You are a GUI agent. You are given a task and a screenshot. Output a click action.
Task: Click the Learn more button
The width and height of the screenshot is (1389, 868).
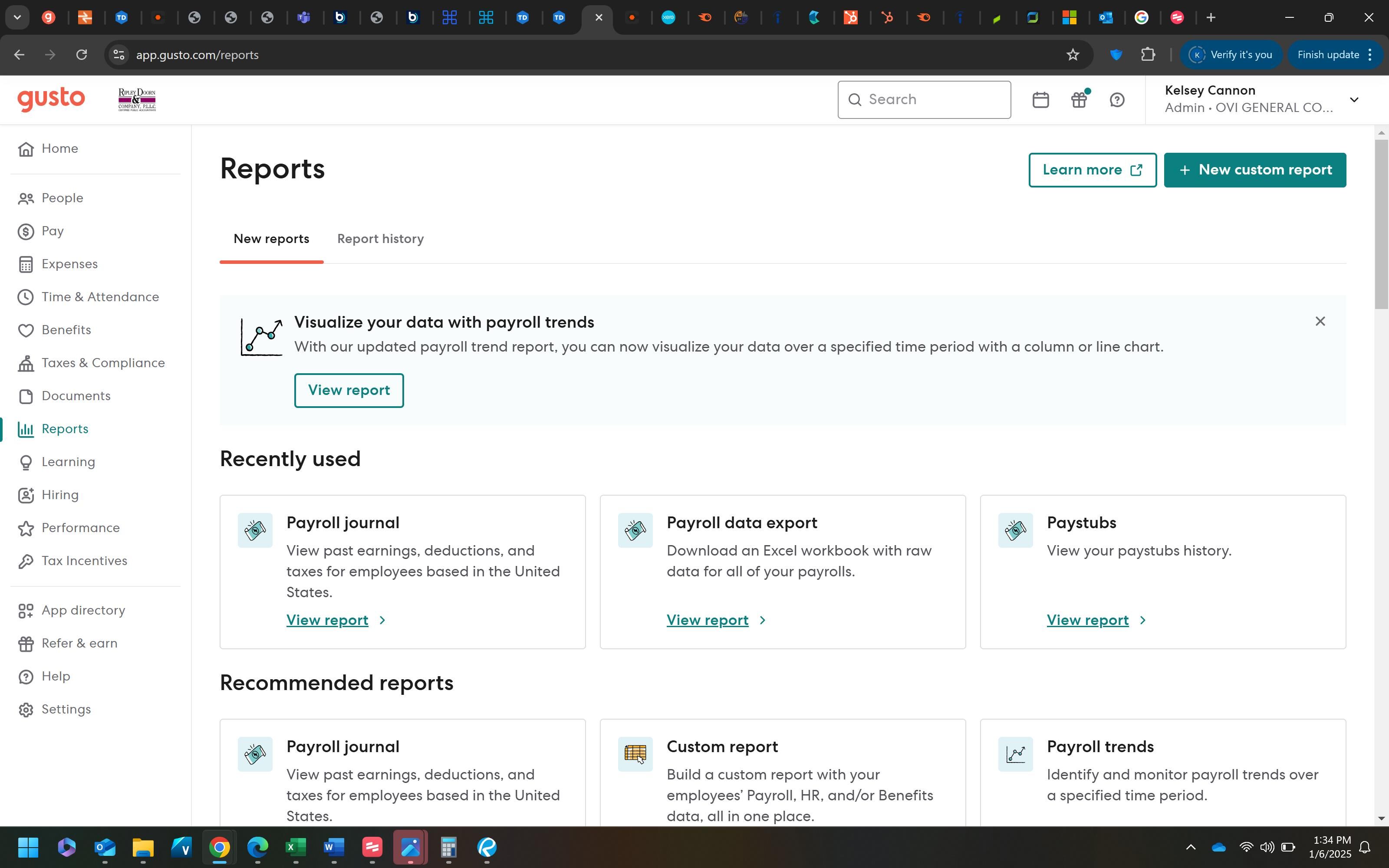[1092, 170]
